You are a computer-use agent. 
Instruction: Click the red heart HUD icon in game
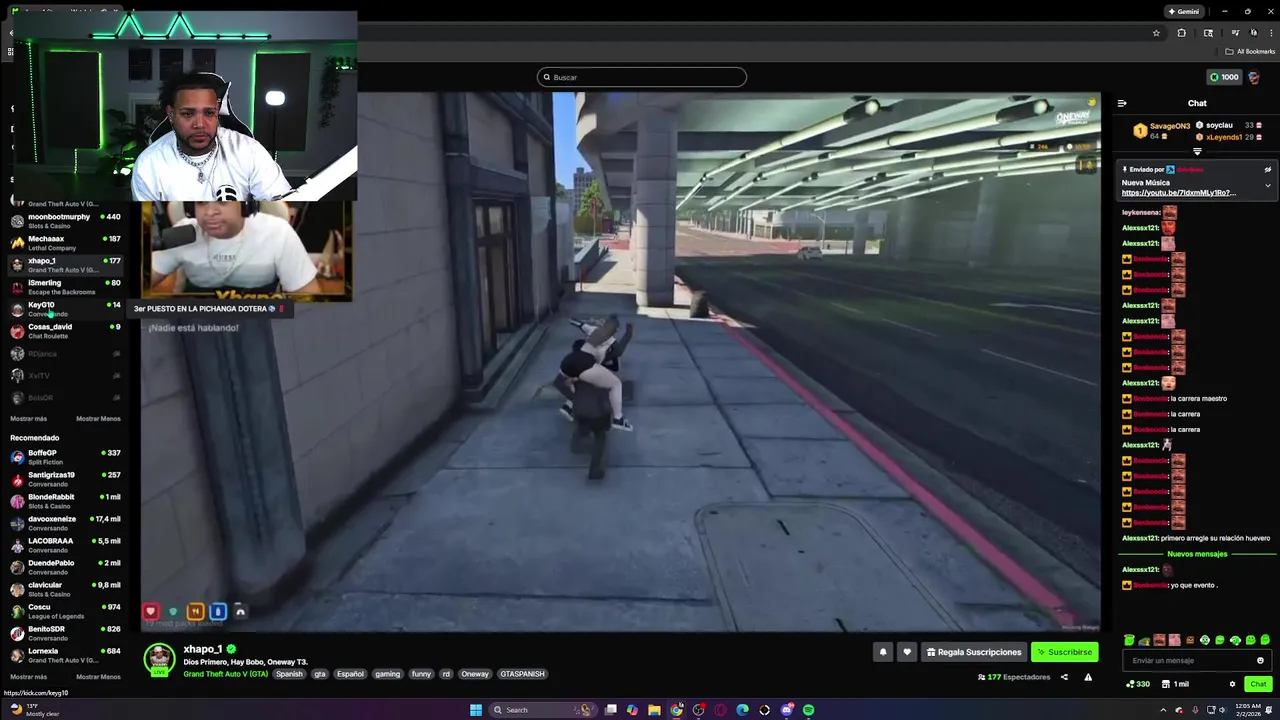pyautogui.click(x=151, y=611)
